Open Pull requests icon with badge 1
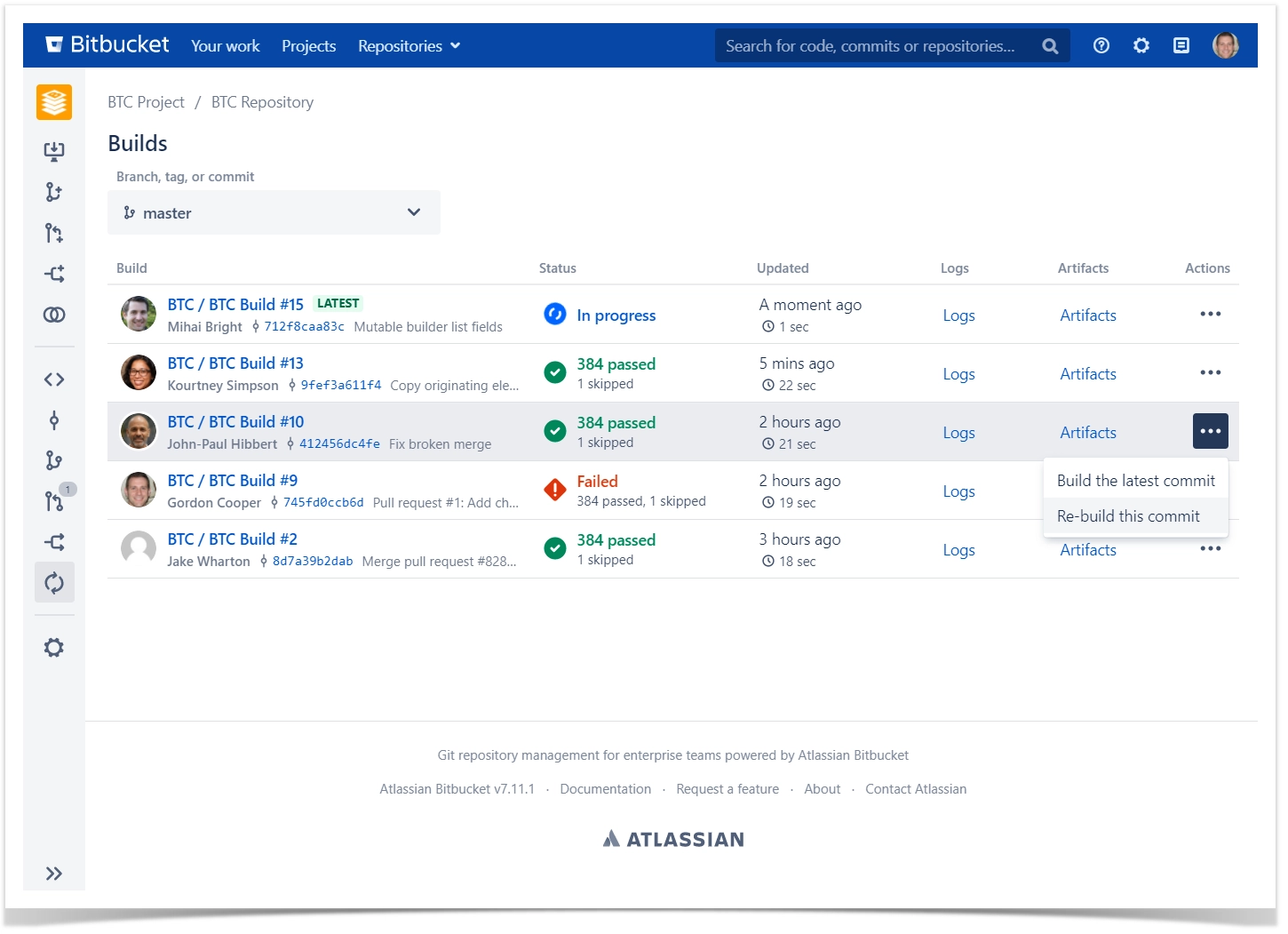The height and width of the screenshot is (934, 1288). (x=54, y=501)
